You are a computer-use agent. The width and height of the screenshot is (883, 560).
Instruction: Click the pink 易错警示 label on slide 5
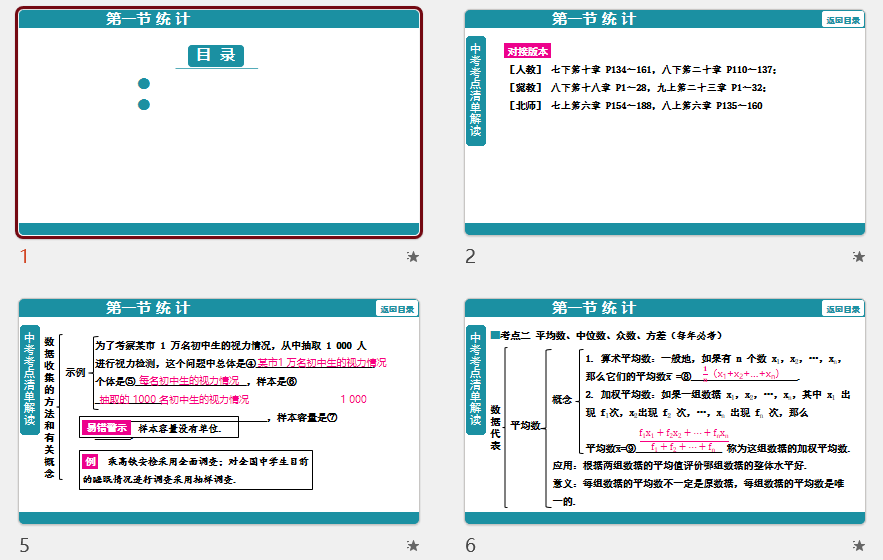point(106,428)
